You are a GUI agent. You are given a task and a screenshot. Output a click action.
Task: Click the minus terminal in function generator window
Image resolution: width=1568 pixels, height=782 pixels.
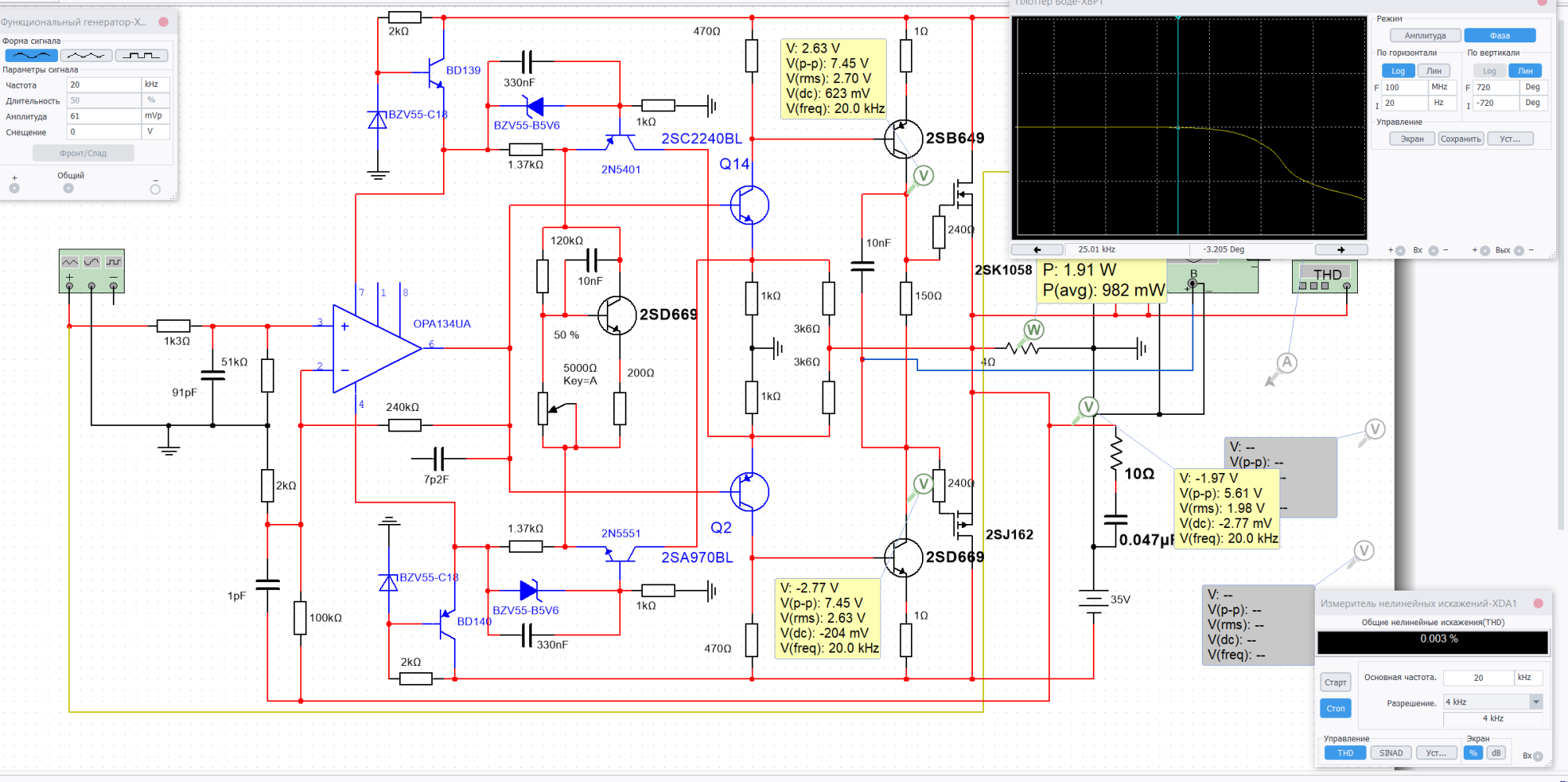[155, 189]
